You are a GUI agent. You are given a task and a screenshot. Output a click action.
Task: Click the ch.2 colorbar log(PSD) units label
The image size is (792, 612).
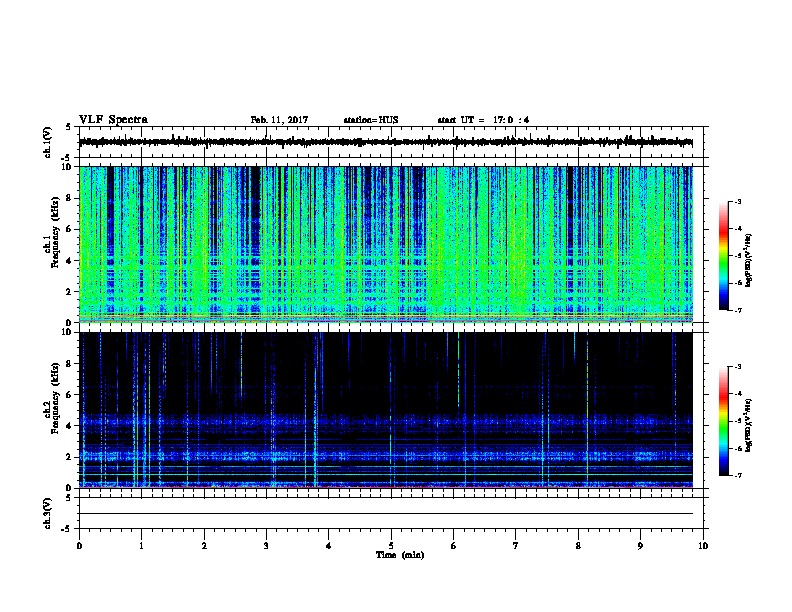(748, 425)
